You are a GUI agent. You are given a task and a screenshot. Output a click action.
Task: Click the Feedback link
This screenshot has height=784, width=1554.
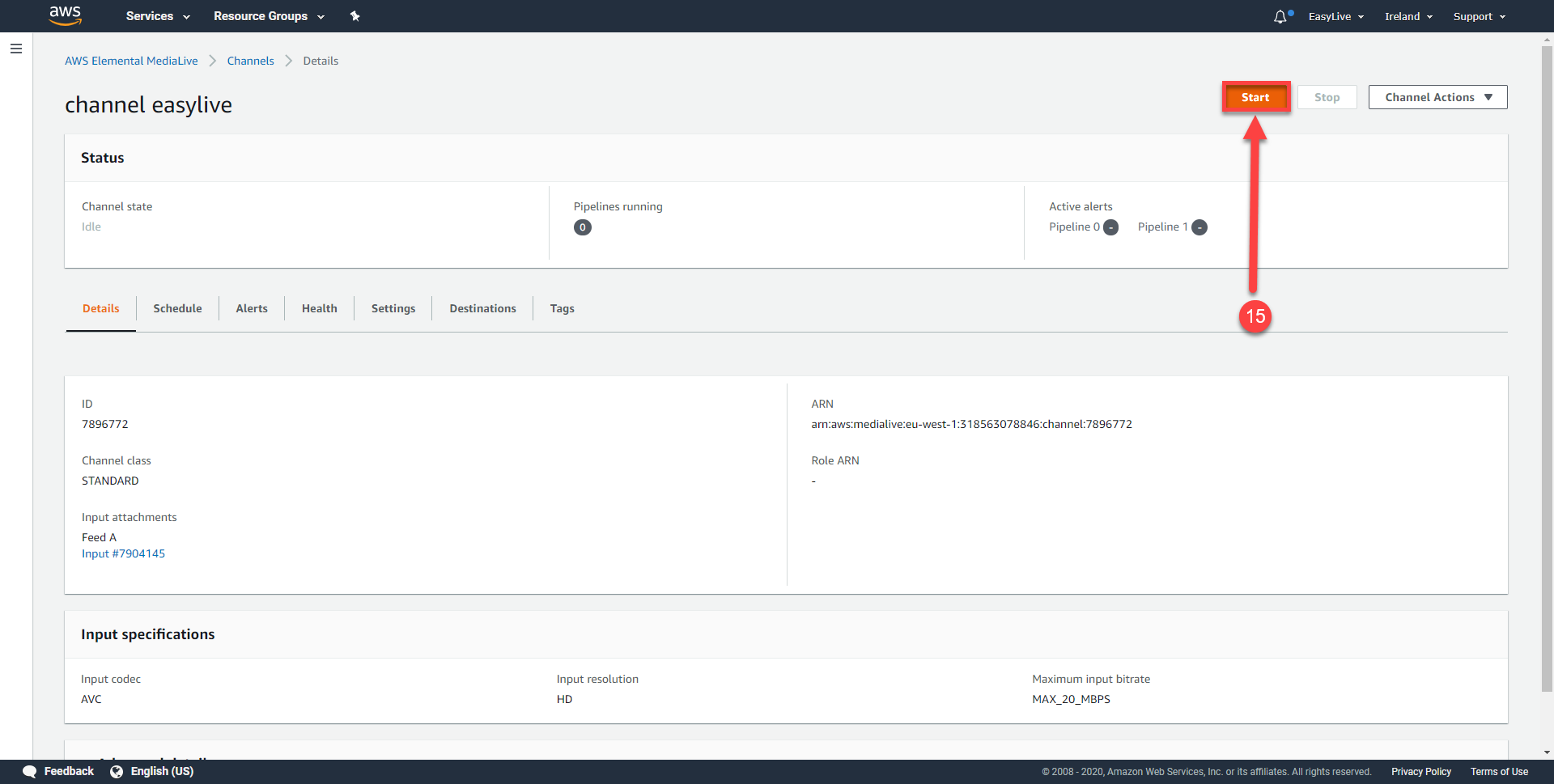[x=69, y=771]
